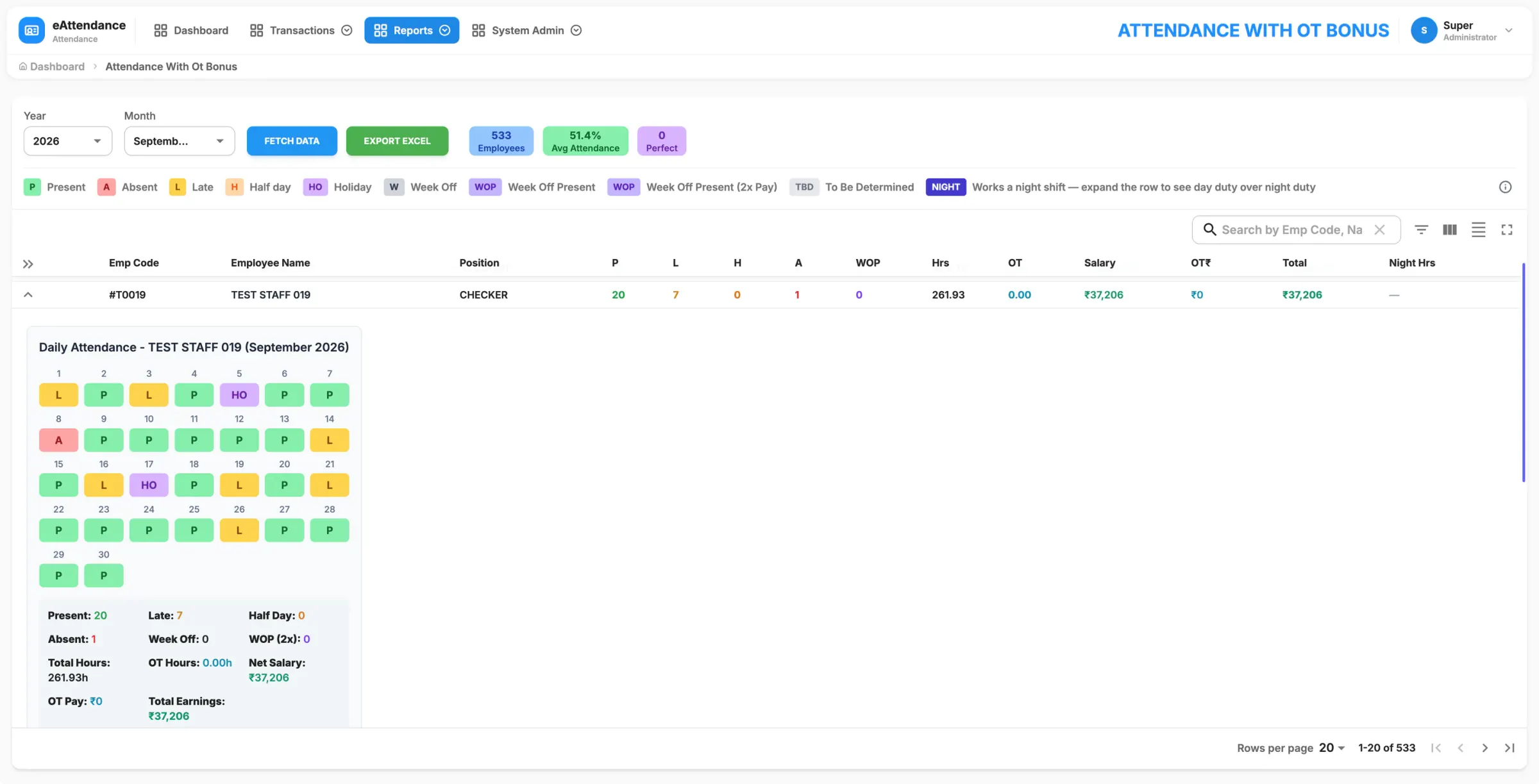
Task: Click the FETCH DATA button
Action: (x=292, y=141)
